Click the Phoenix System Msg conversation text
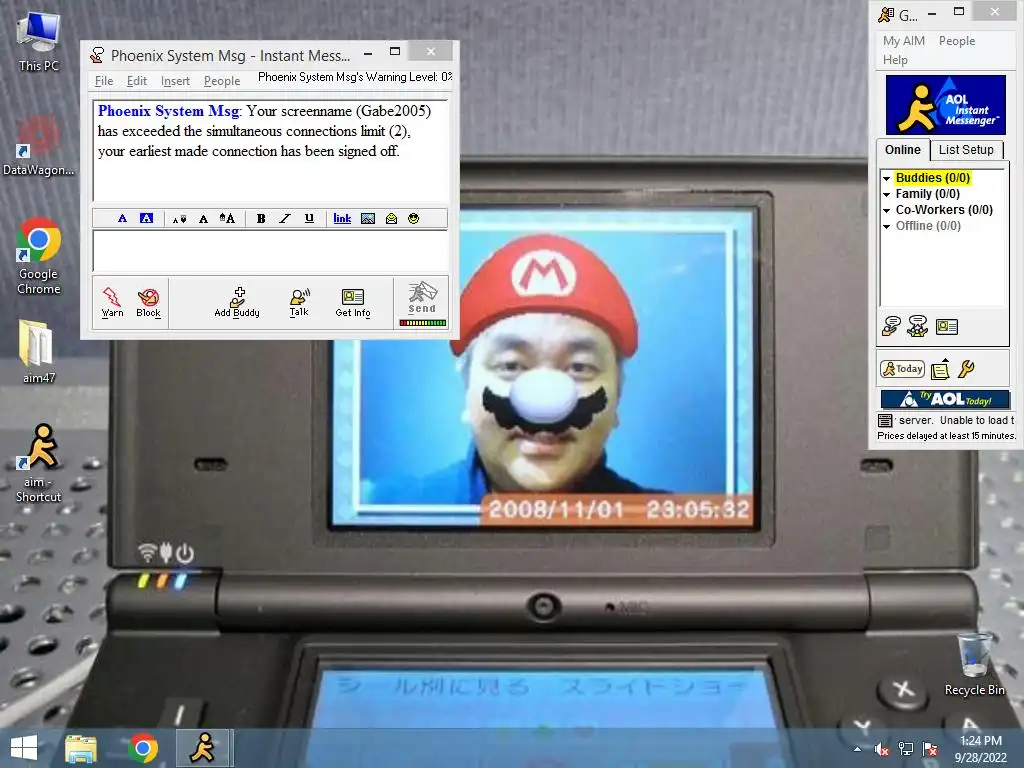 point(264,131)
